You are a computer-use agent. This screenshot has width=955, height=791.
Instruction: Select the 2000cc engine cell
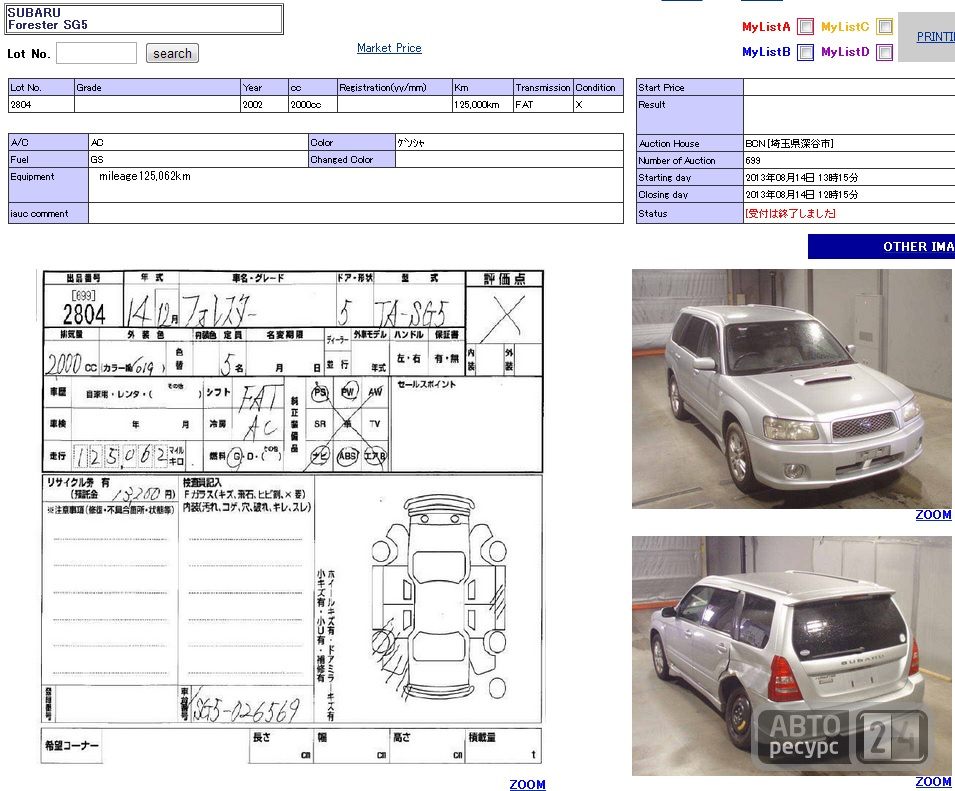click(313, 104)
